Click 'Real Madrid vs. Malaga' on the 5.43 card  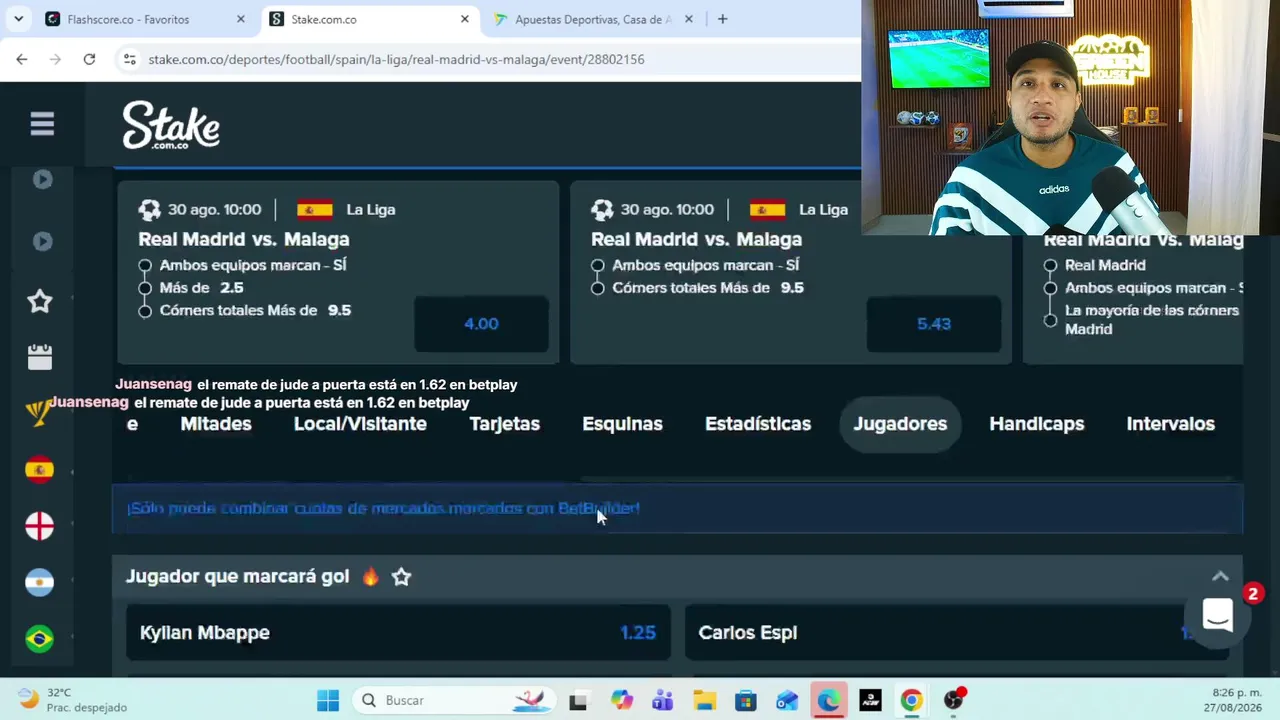click(x=697, y=239)
